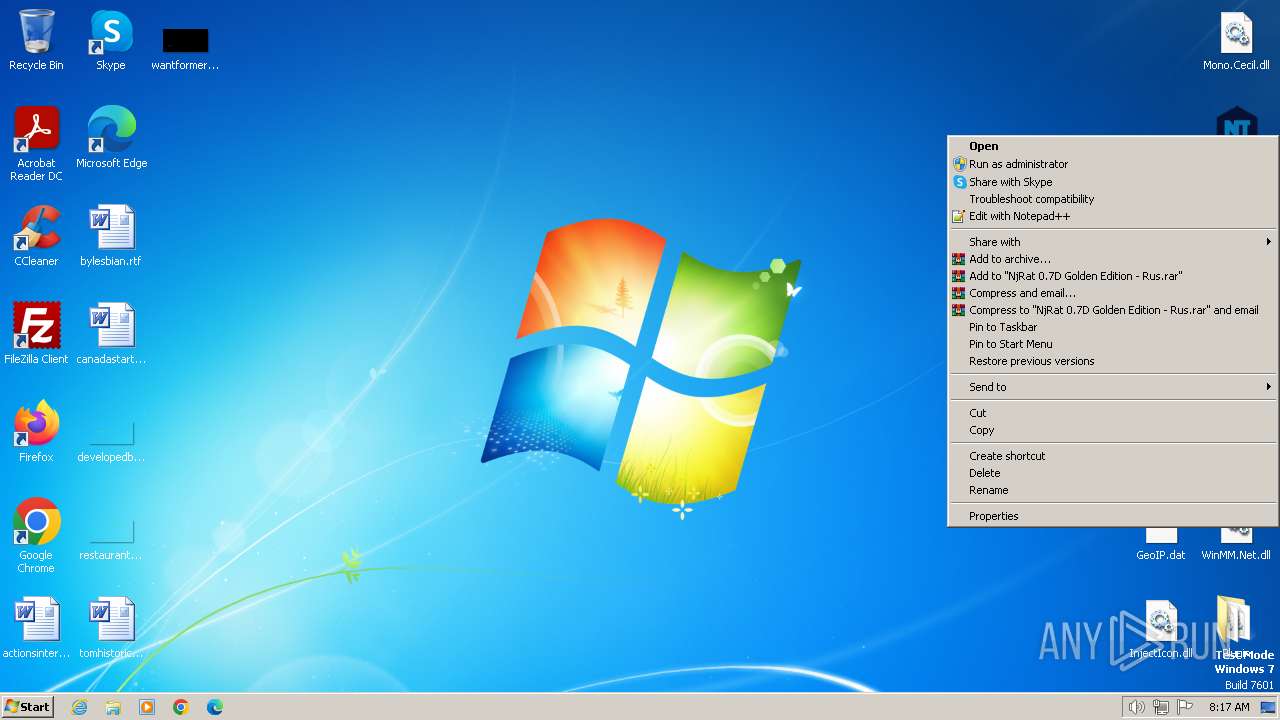Select the WinMM.Net.dll file

point(1236,546)
